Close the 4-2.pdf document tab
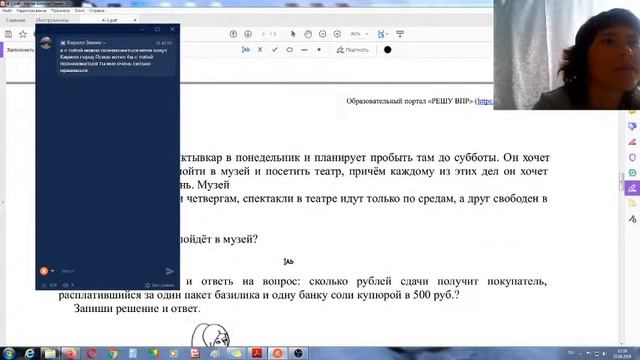 (x=135, y=20)
